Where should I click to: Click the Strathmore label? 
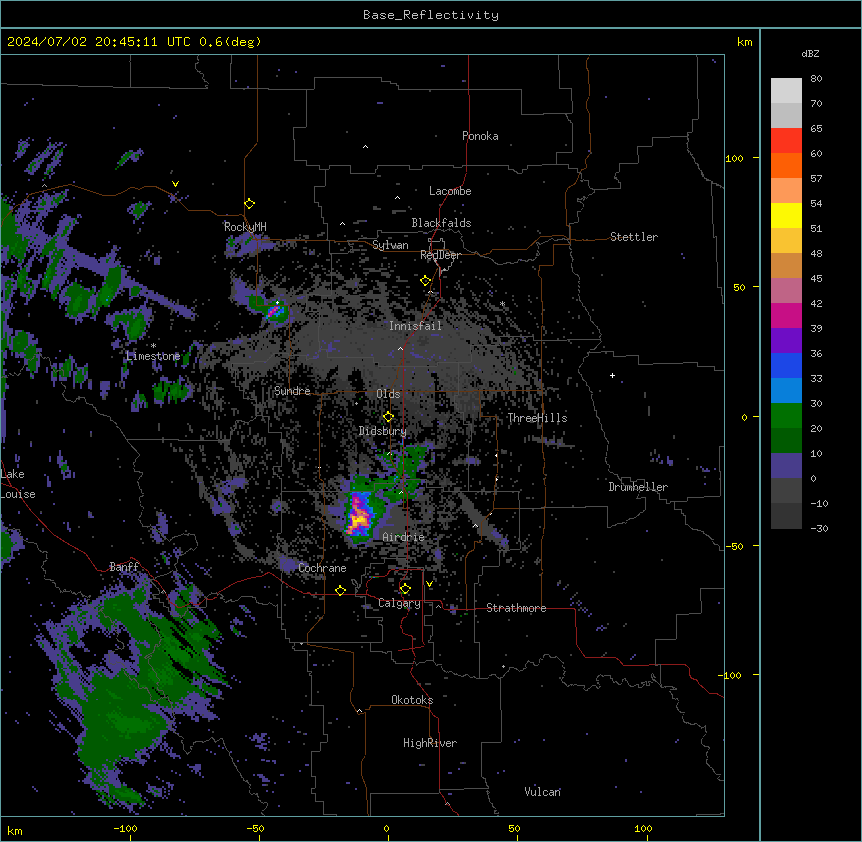point(516,608)
